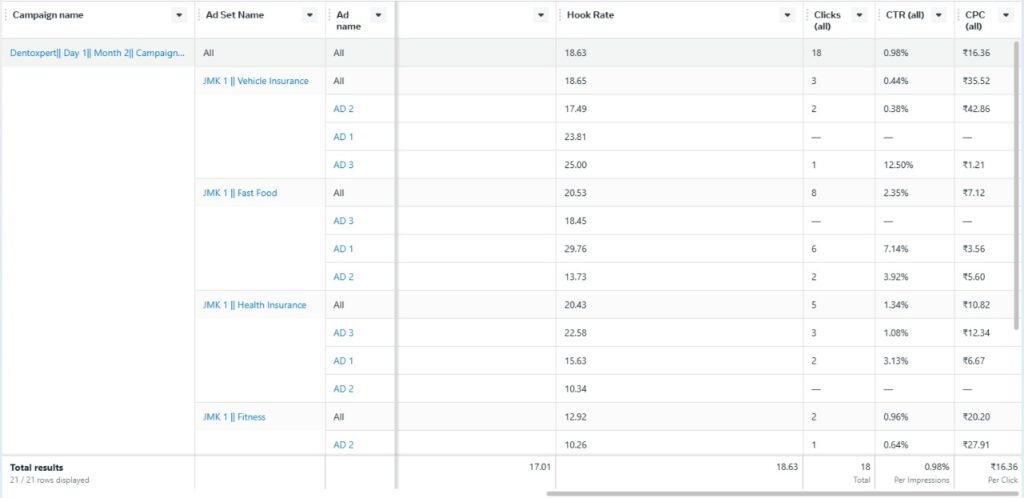
Task: Open the Campaign name column dropdown arrow
Action: point(180,15)
